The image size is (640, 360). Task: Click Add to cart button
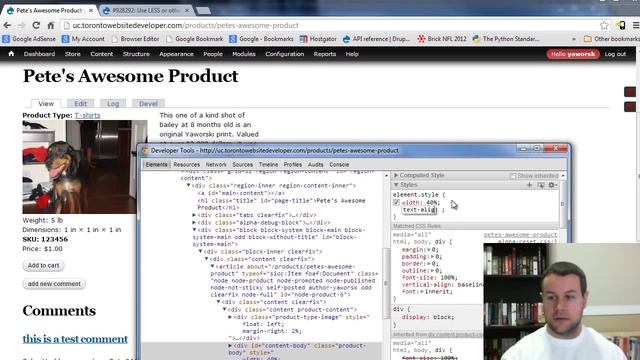click(x=43, y=265)
